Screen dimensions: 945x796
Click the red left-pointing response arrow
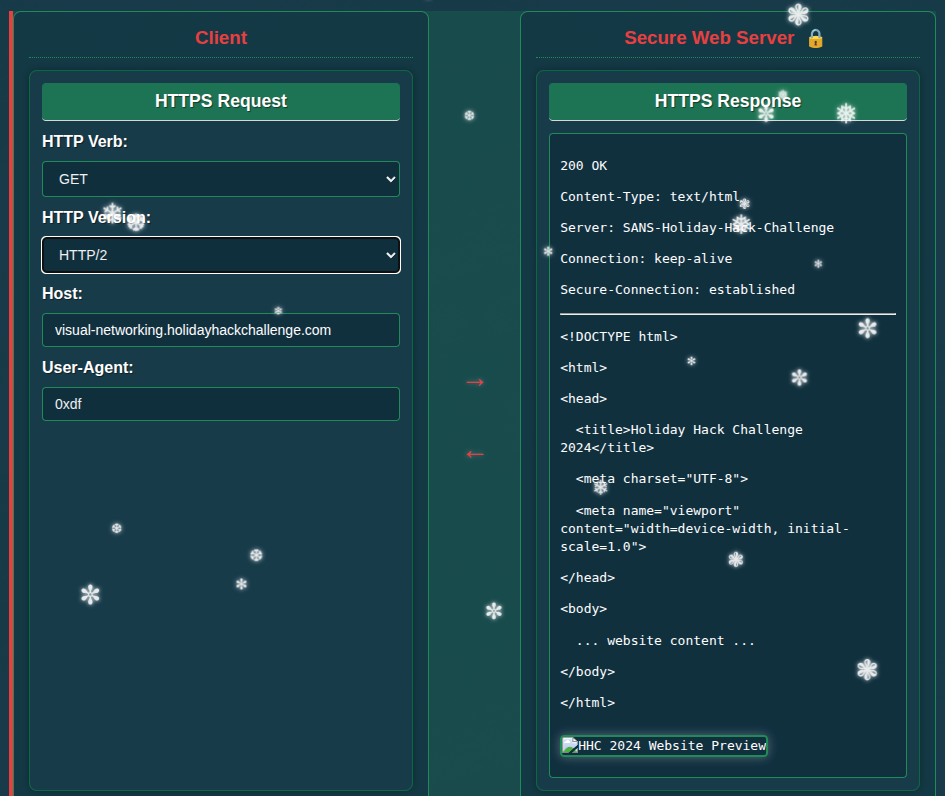click(x=474, y=454)
